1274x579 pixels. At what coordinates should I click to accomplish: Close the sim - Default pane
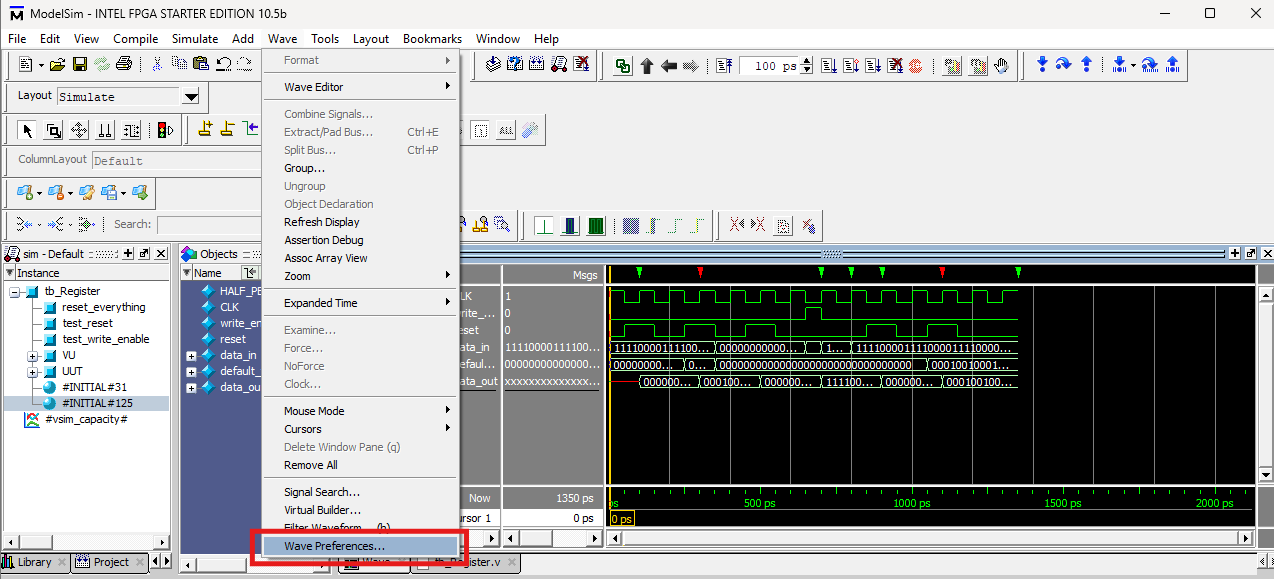point(161,254)
